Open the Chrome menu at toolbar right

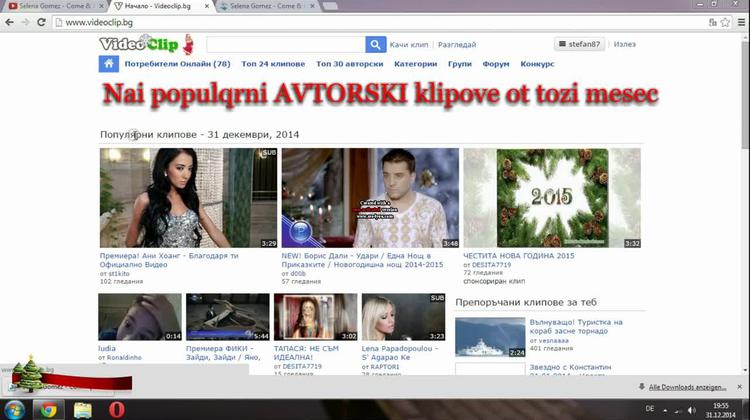738,22
